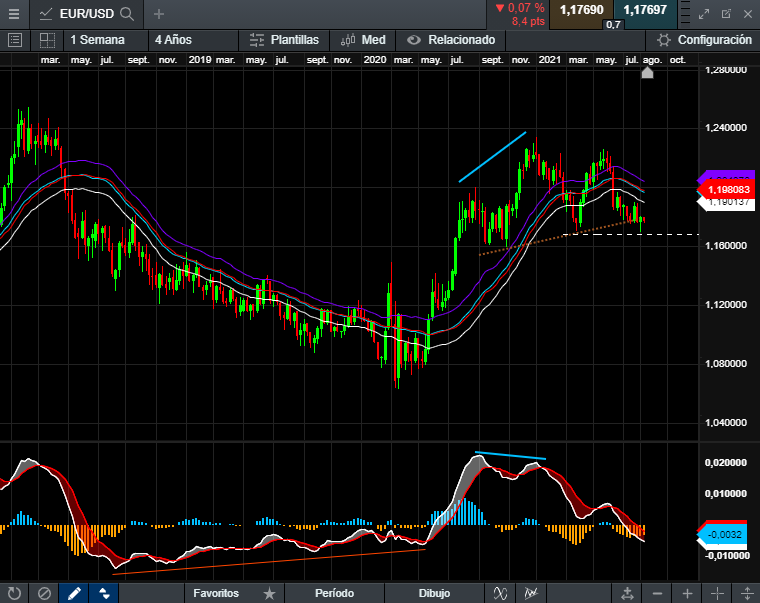Click the red 1,198083 price label on axis
This screenshot has width=760, height=603.
[728, 188]
